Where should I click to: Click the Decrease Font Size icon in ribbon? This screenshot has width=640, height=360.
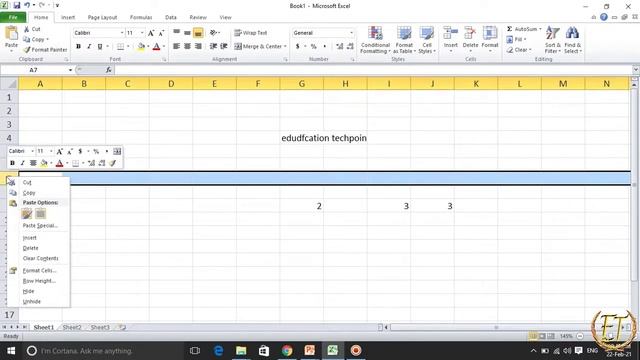[161, 33]
